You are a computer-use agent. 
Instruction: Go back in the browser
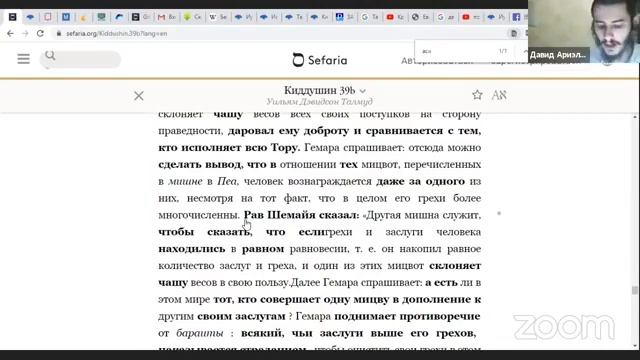point(10,33)
